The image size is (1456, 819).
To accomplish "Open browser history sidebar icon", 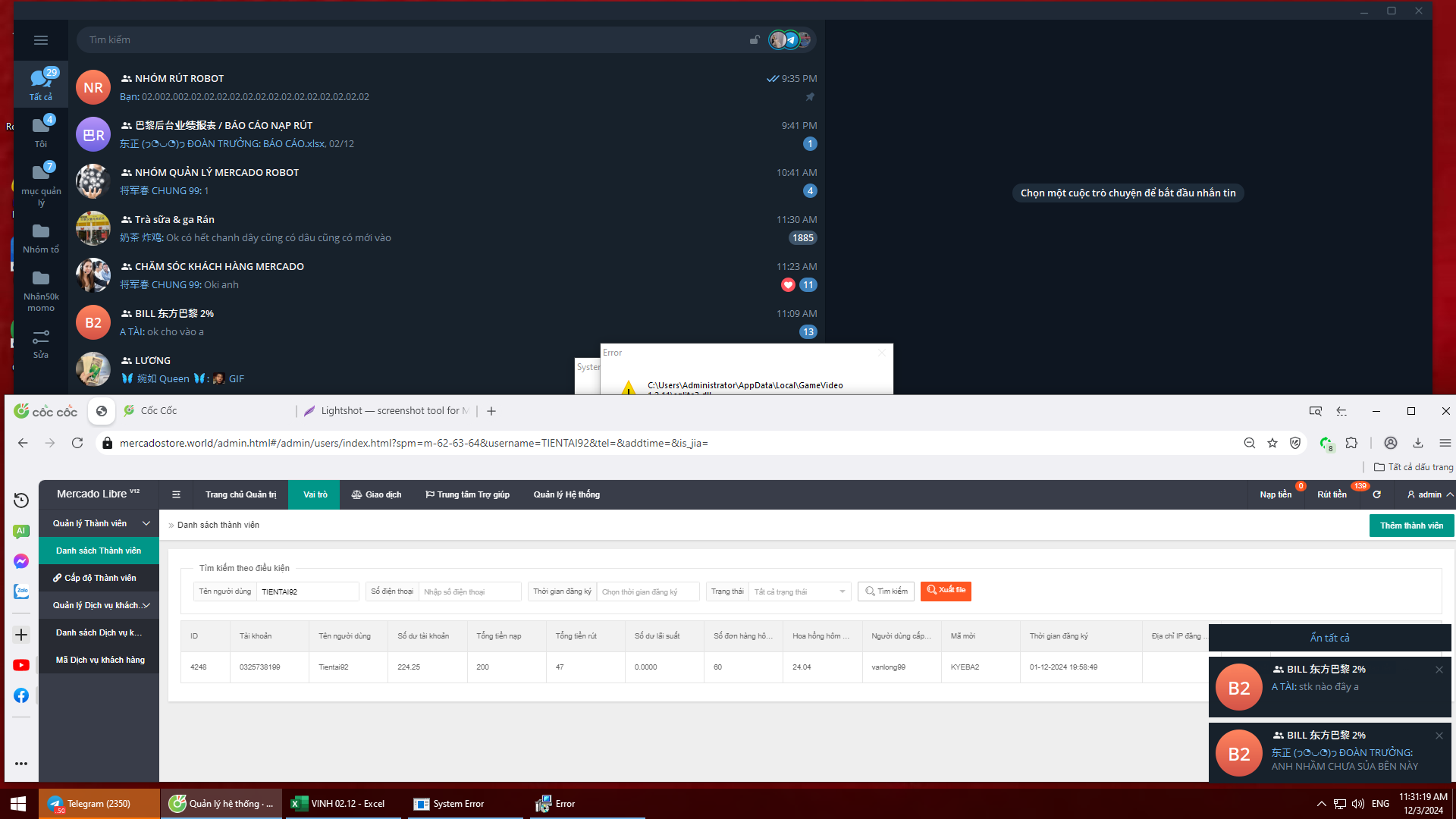I will [x=21, y=500].
